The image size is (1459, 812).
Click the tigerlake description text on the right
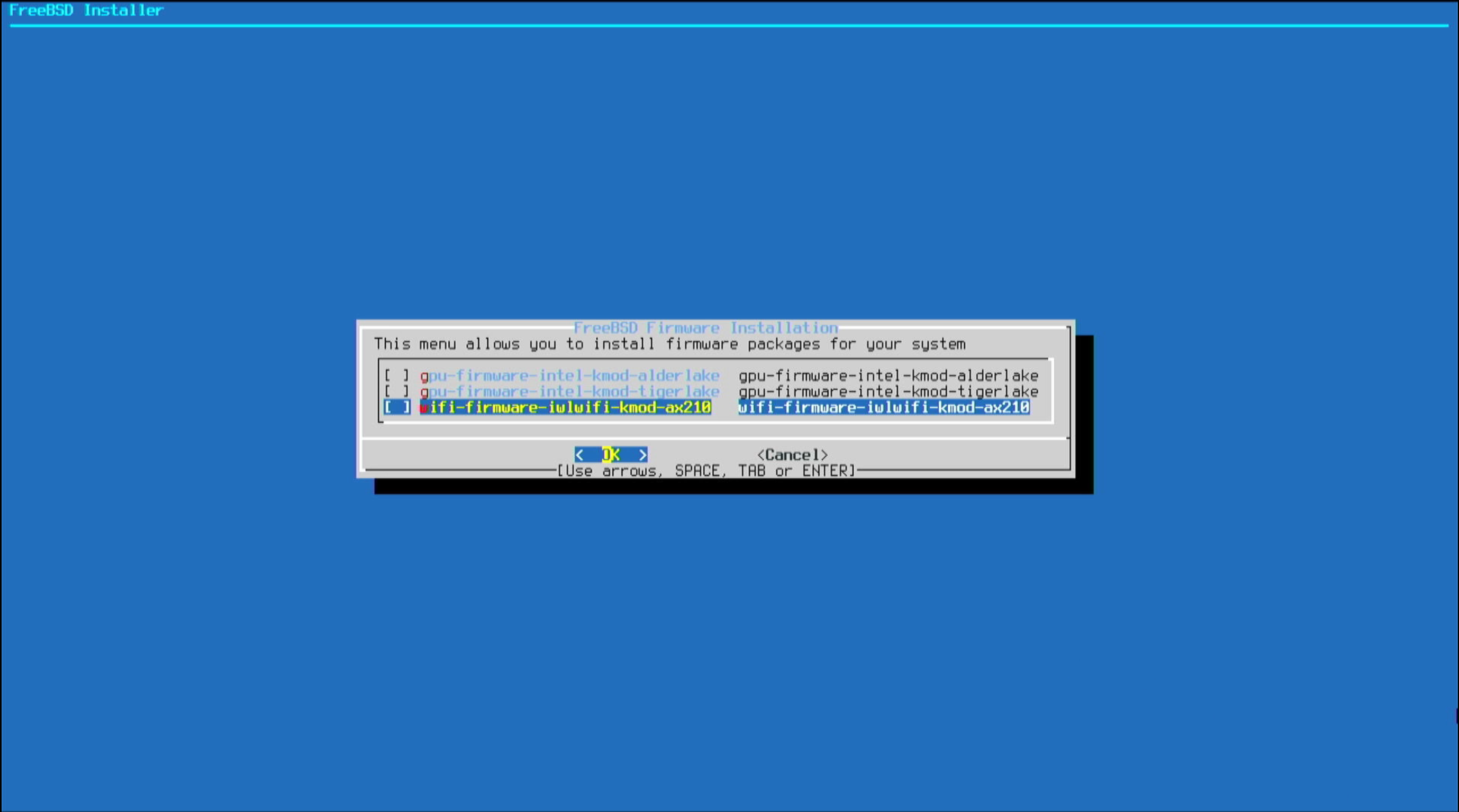[888, 391]
